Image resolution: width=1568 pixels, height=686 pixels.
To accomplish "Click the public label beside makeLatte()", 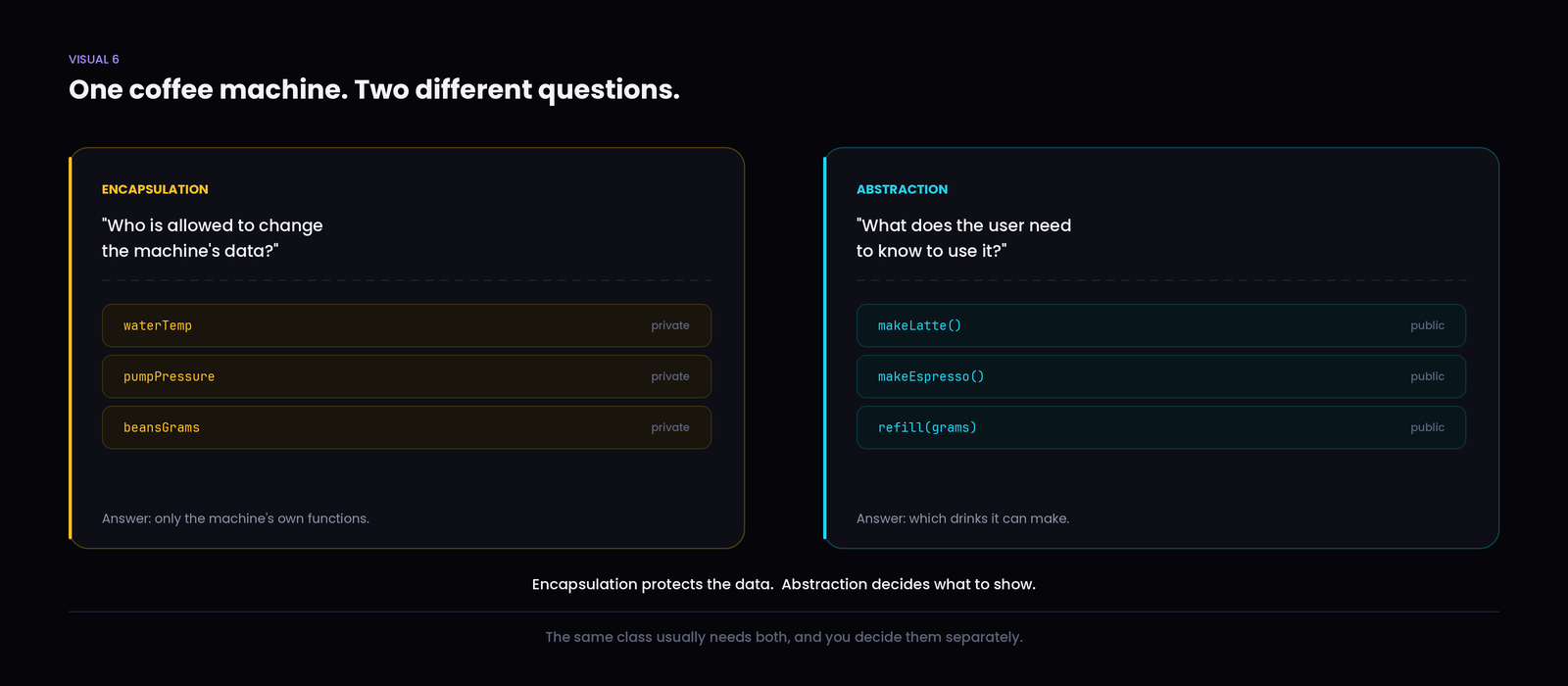I will coord(1427,325).
